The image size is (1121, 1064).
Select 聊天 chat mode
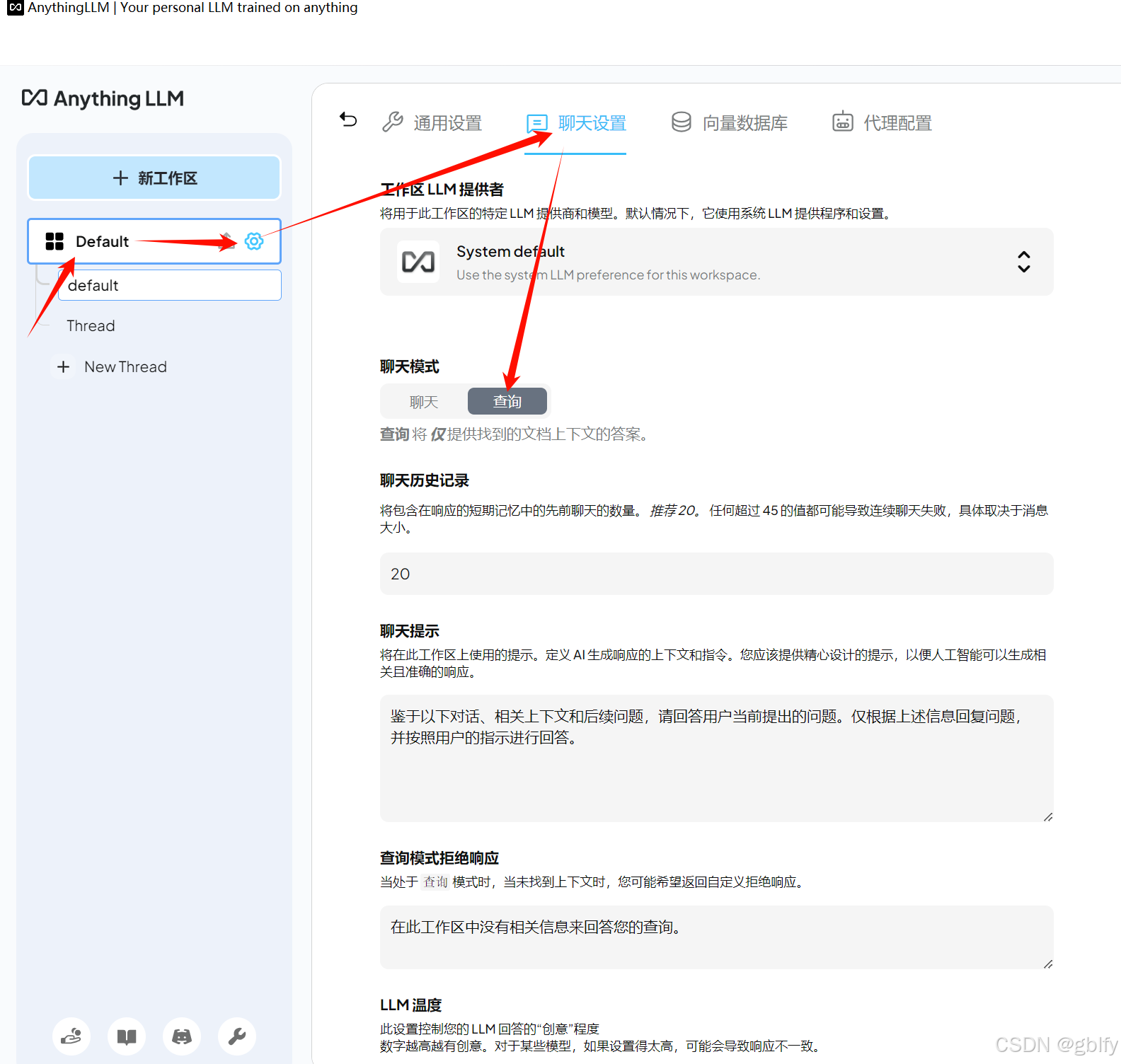(424, 402)
